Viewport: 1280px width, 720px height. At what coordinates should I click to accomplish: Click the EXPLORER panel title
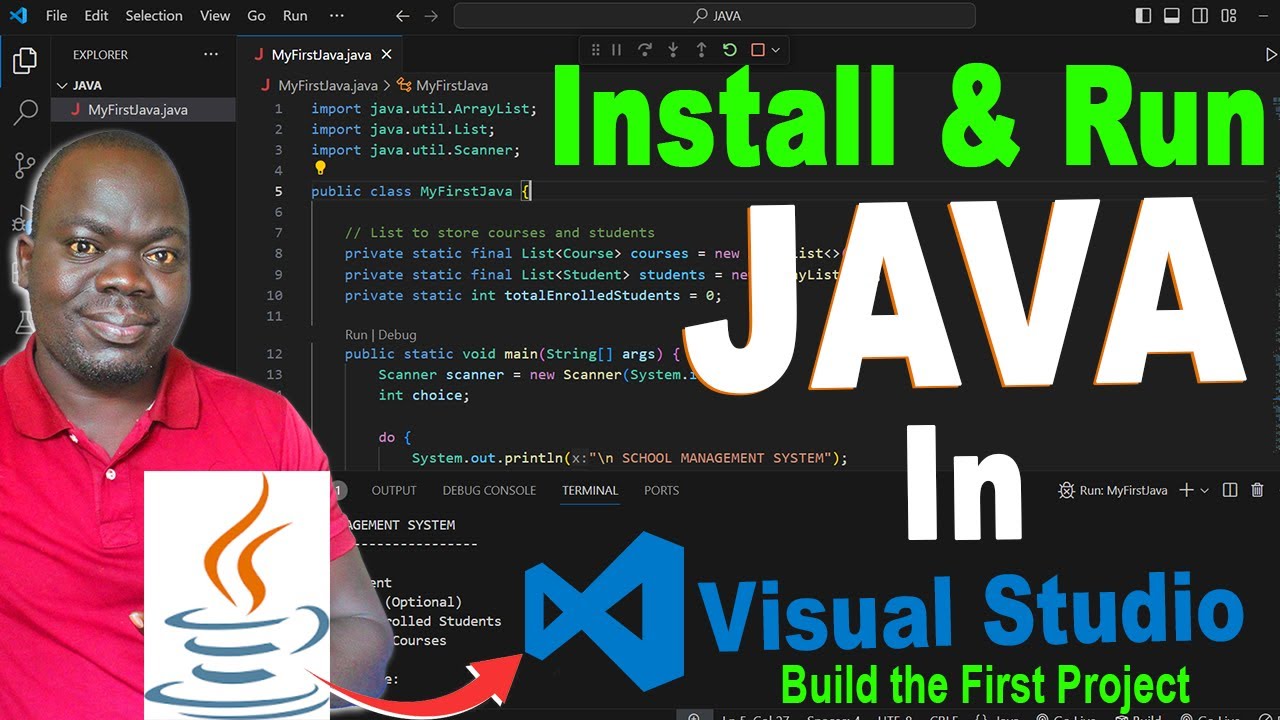[100, 55]
